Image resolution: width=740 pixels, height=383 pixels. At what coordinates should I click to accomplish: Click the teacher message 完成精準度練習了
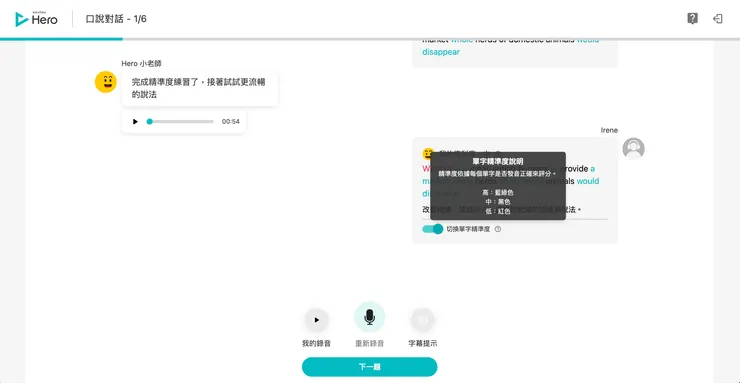click(x=199, y=88)
